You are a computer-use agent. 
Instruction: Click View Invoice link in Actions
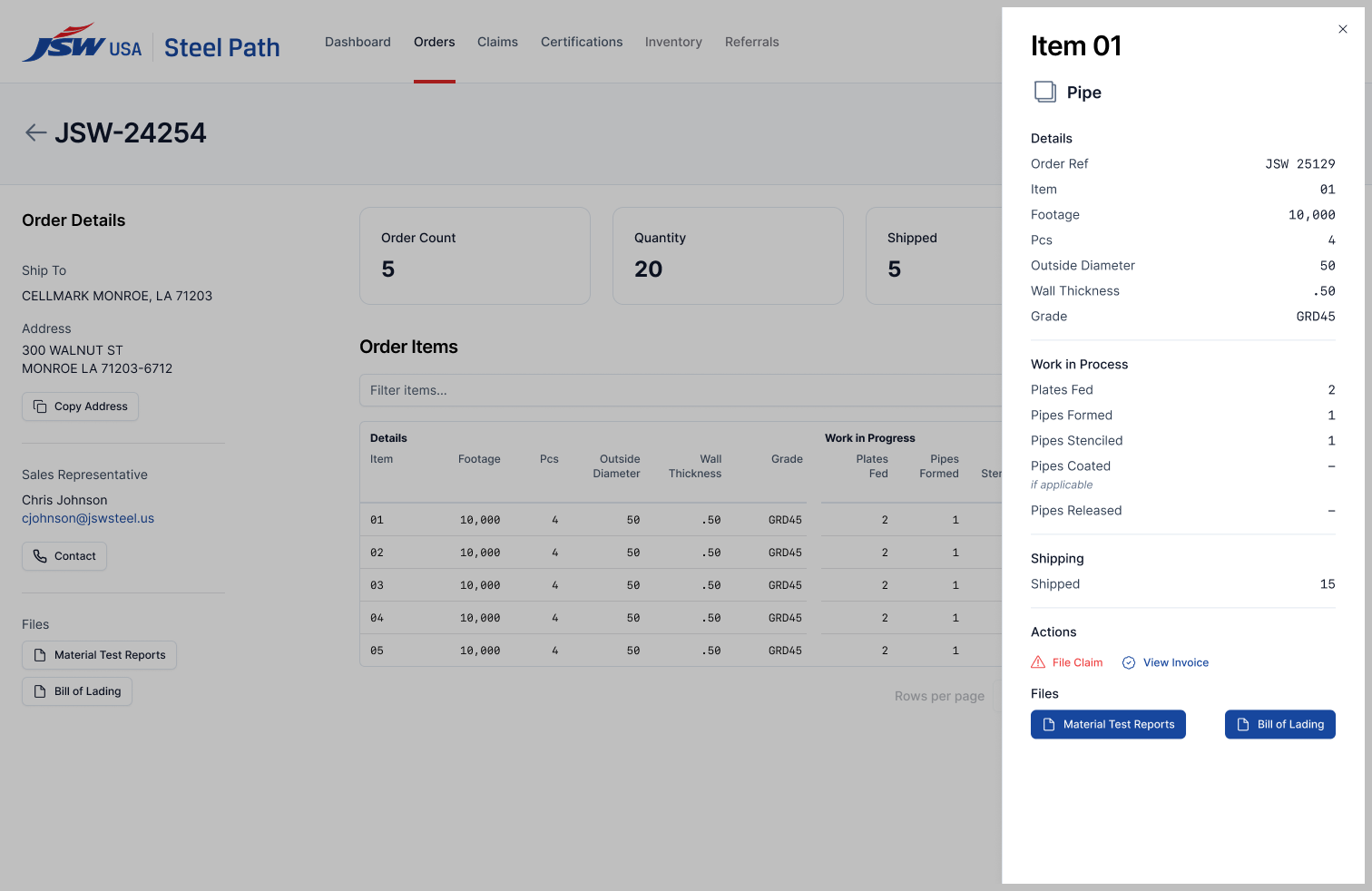pos(1166,662)
